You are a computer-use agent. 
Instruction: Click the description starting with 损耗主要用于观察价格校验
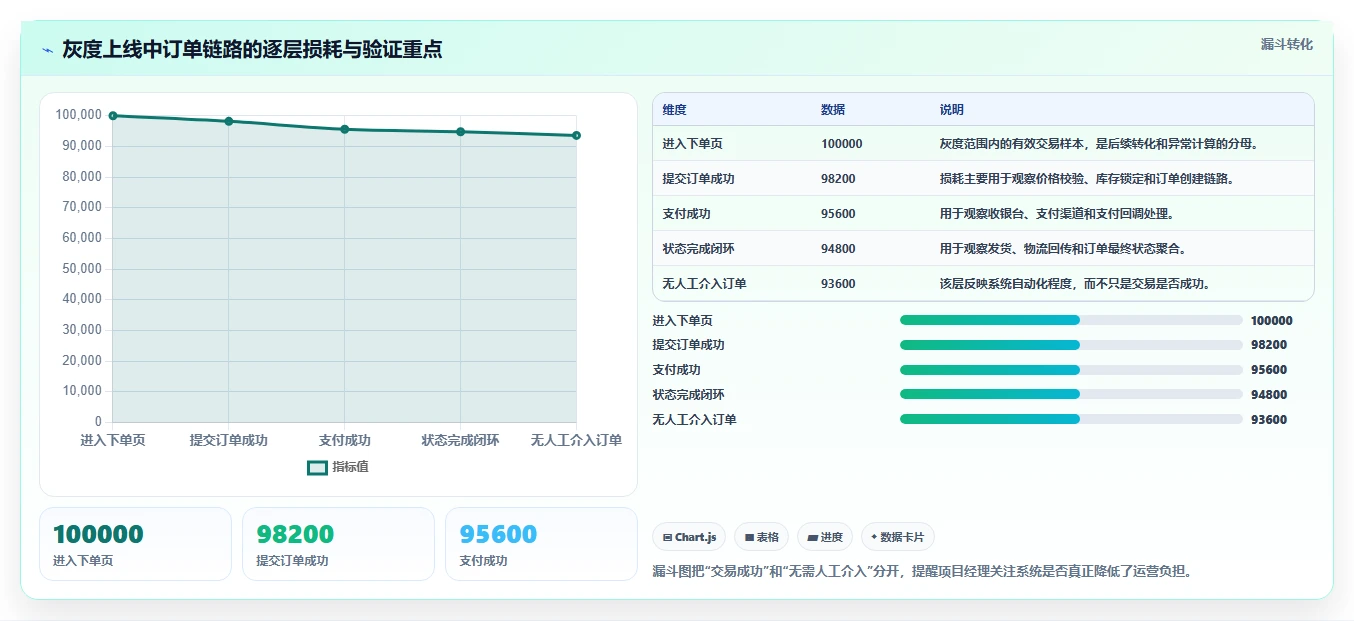[x=1086, y=179]
